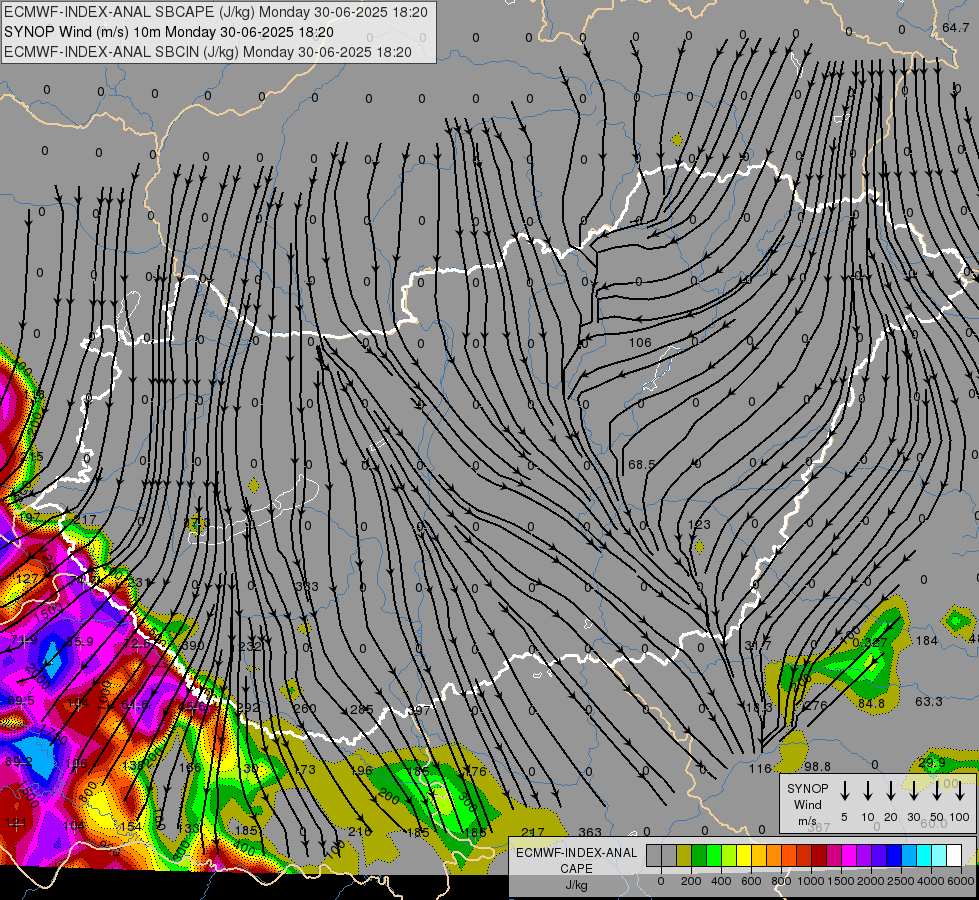The image size is (979, 900).
Task: Select the orange 800 J/kg legend swatch
Action: tap(774, 856)
